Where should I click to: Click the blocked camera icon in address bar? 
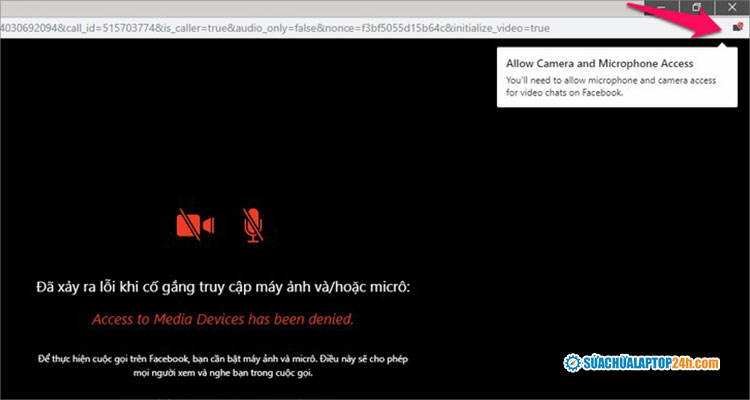coord(737,28)
